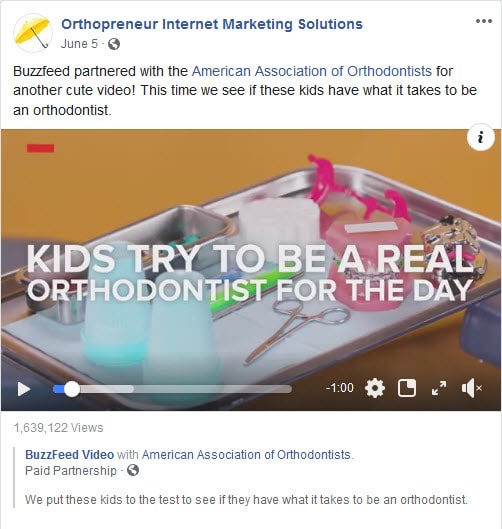The image size is (502, 529).
Task: Open American Association of Orthodontists partner link
Action: (246, 454)
